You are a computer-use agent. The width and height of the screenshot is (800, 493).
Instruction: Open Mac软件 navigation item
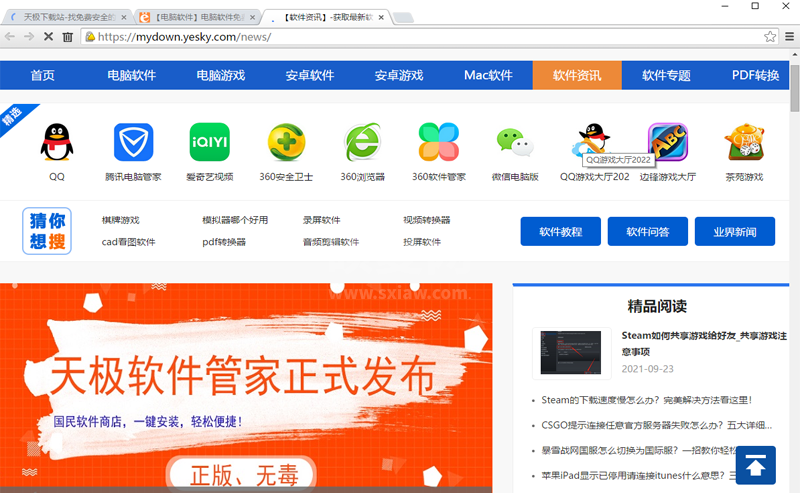(488, 76)
